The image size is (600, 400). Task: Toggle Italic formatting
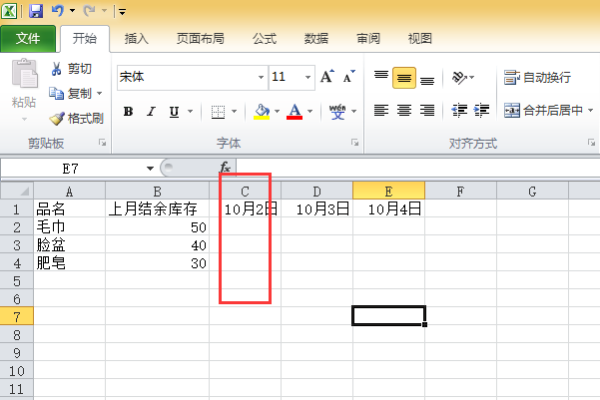(151, 112)
